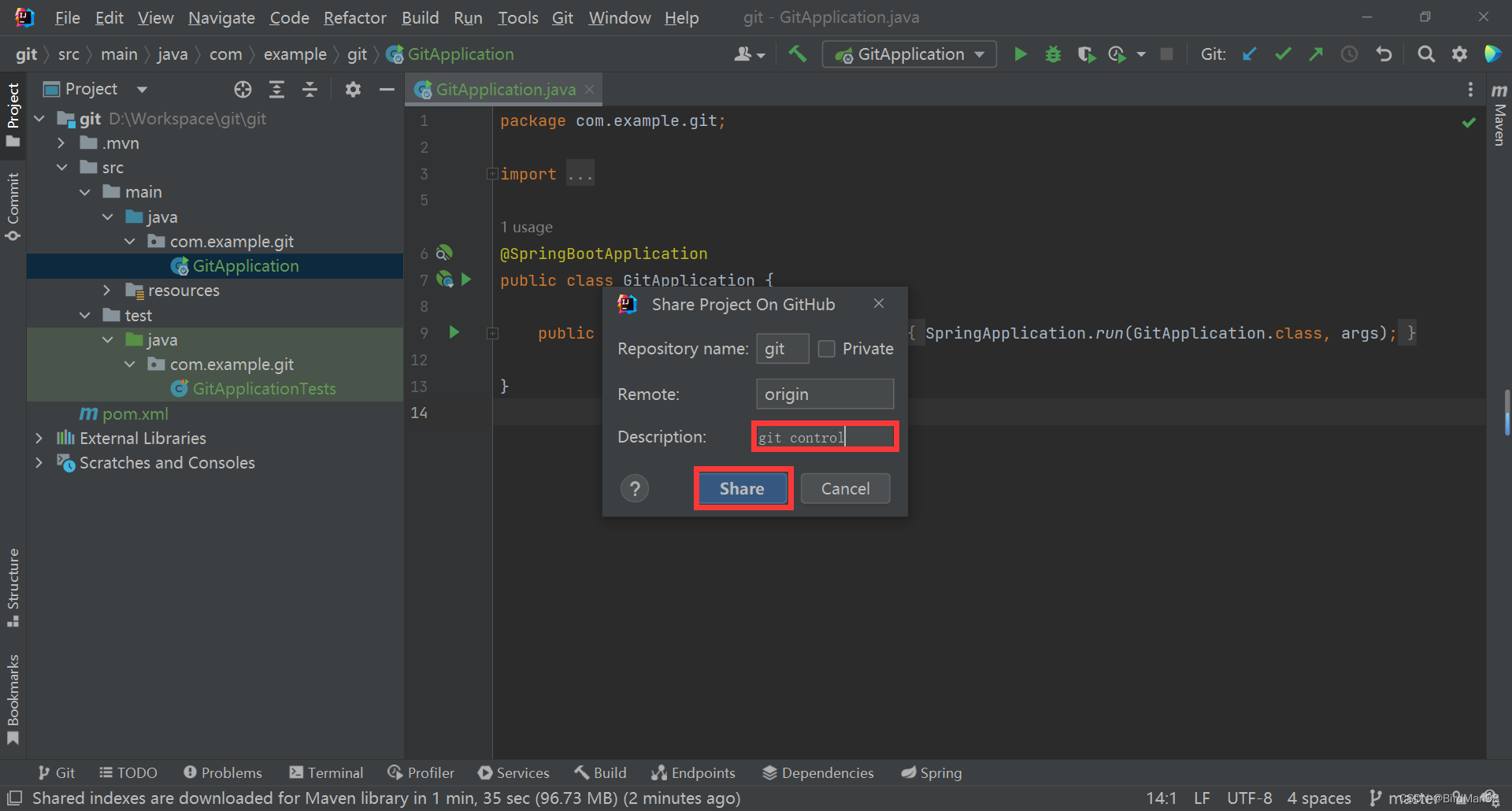This screenshot has width=1512, height=811.
Task: Close the Share Project On GitHub dialog
Action: tap(879, 303)
